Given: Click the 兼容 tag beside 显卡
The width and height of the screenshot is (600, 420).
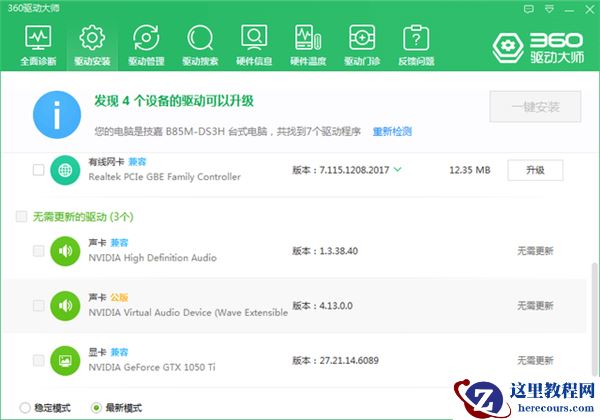Looking at the screenshot, I should coord(119,352).
